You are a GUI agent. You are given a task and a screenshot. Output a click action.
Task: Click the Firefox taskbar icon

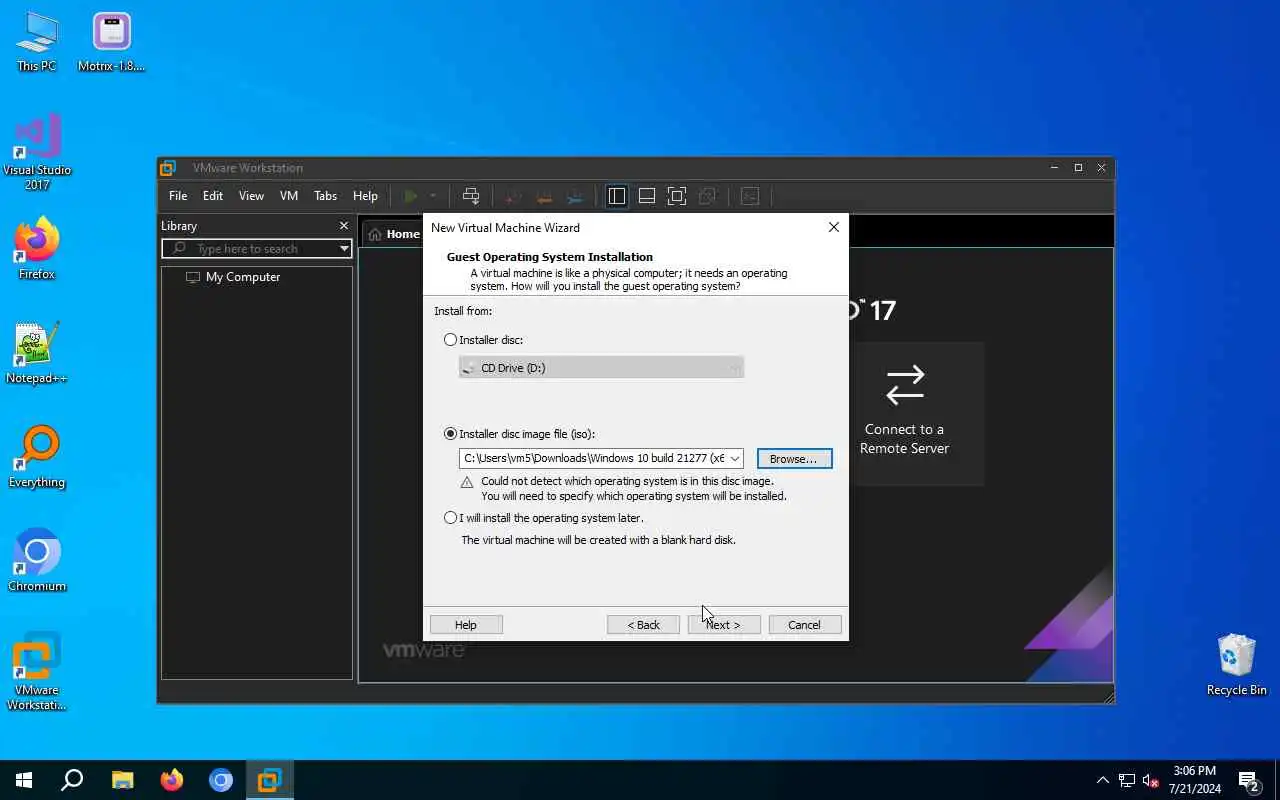coord(172,780)
